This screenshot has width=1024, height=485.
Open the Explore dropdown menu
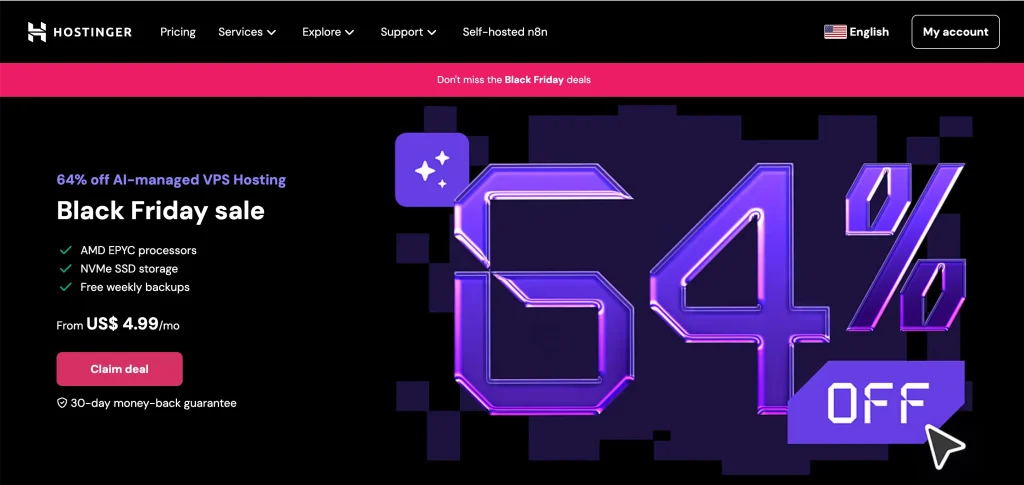pyautogui.click(x=328, y=32)
